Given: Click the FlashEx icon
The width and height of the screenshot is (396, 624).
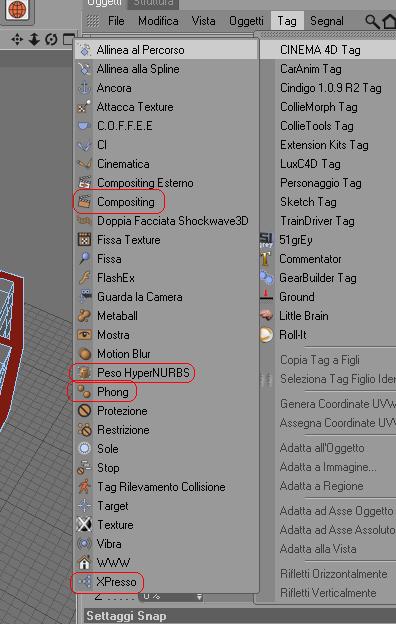Looking at the screenshot, I should (x=84, y=278).
